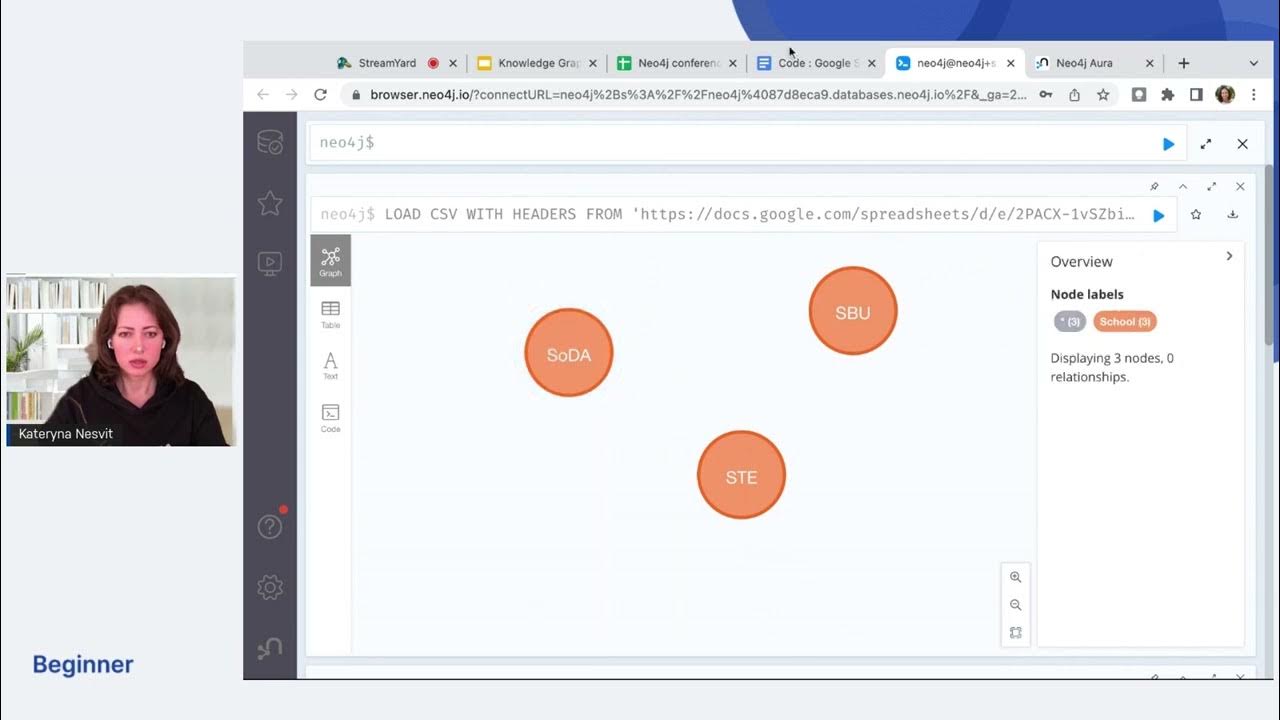Reload the page
The image size is (1280, 720).
coord(321,94)
